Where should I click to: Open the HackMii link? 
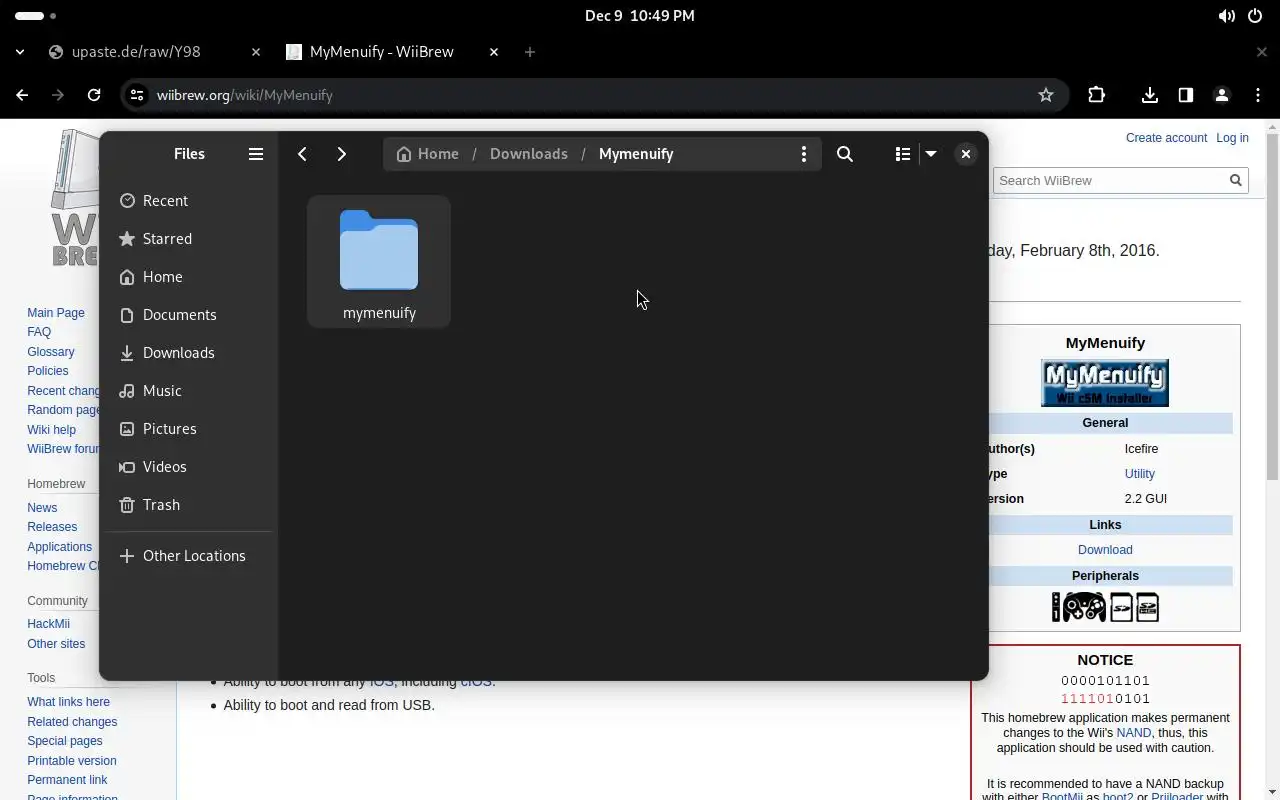[x=48, y=624]
